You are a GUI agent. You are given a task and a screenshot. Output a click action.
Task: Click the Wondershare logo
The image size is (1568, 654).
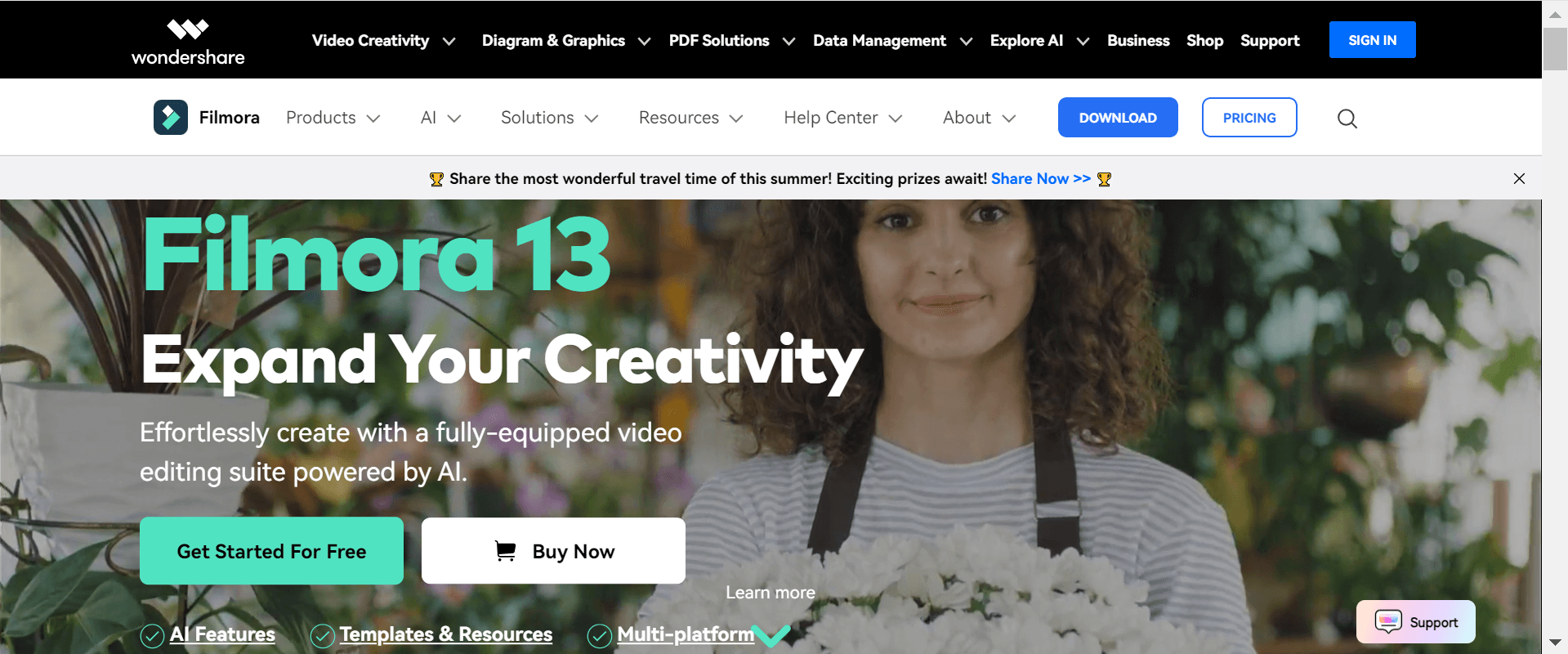188,42
